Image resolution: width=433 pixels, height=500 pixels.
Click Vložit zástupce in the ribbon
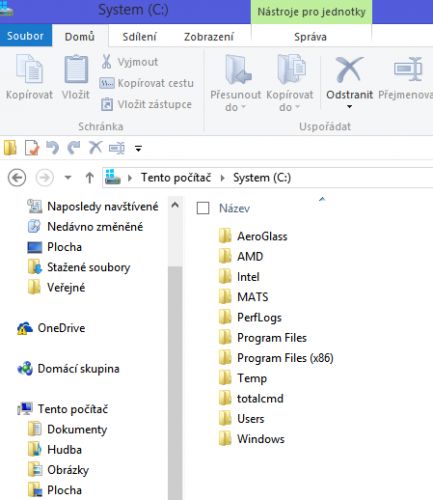(147, 104)
